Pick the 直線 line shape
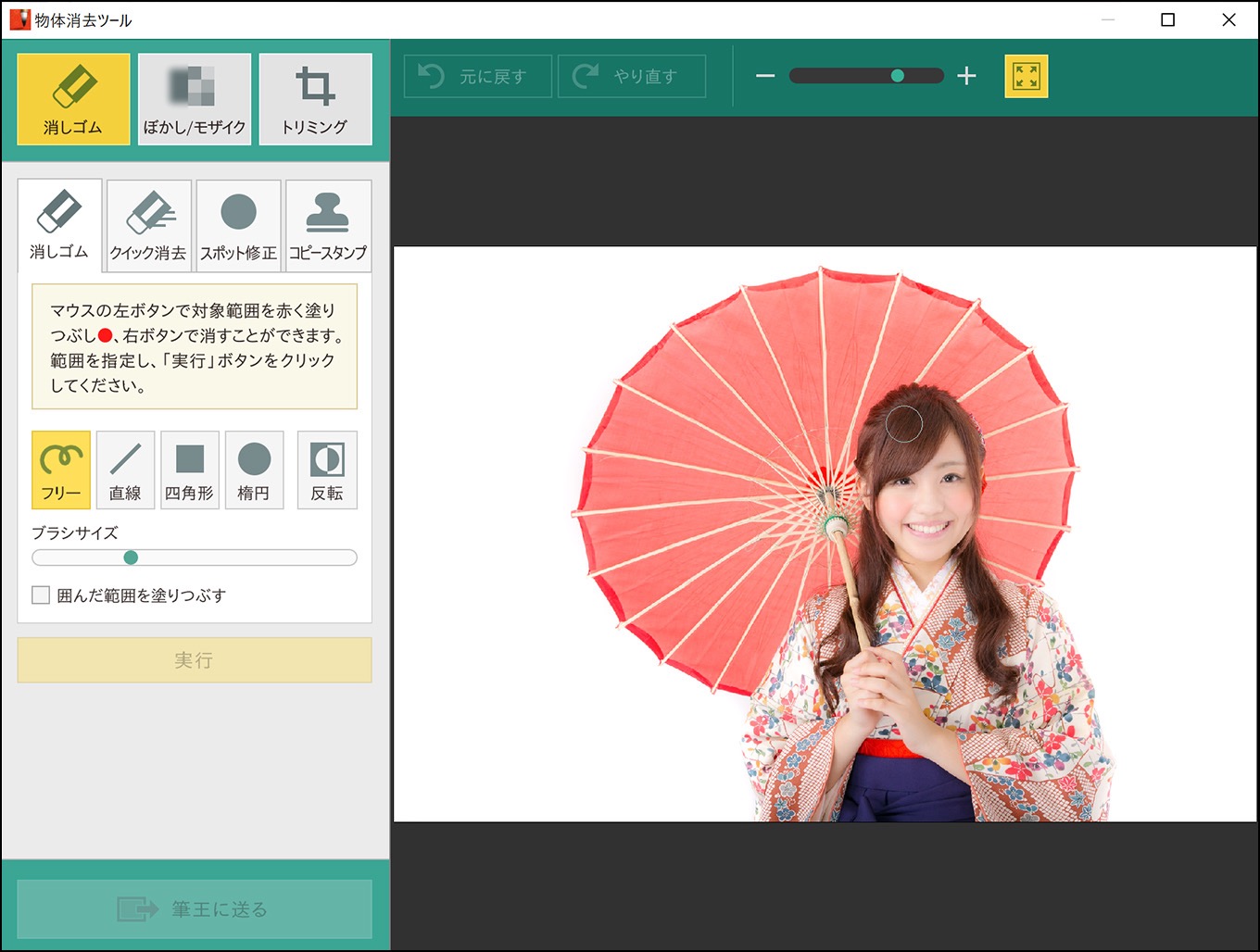The width and height of the screenshot is (1260, 952). tap(125, 470)
